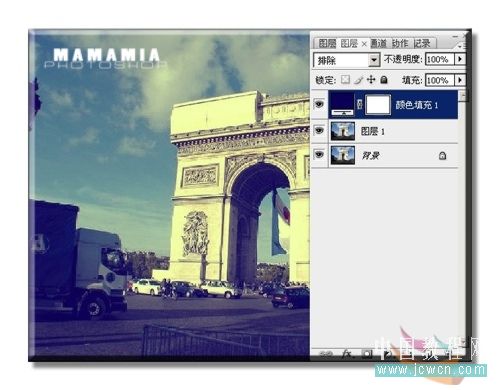Click the lock icon on 背景 layer
This screenshot has width=500, height=390.
coord(442,155)
